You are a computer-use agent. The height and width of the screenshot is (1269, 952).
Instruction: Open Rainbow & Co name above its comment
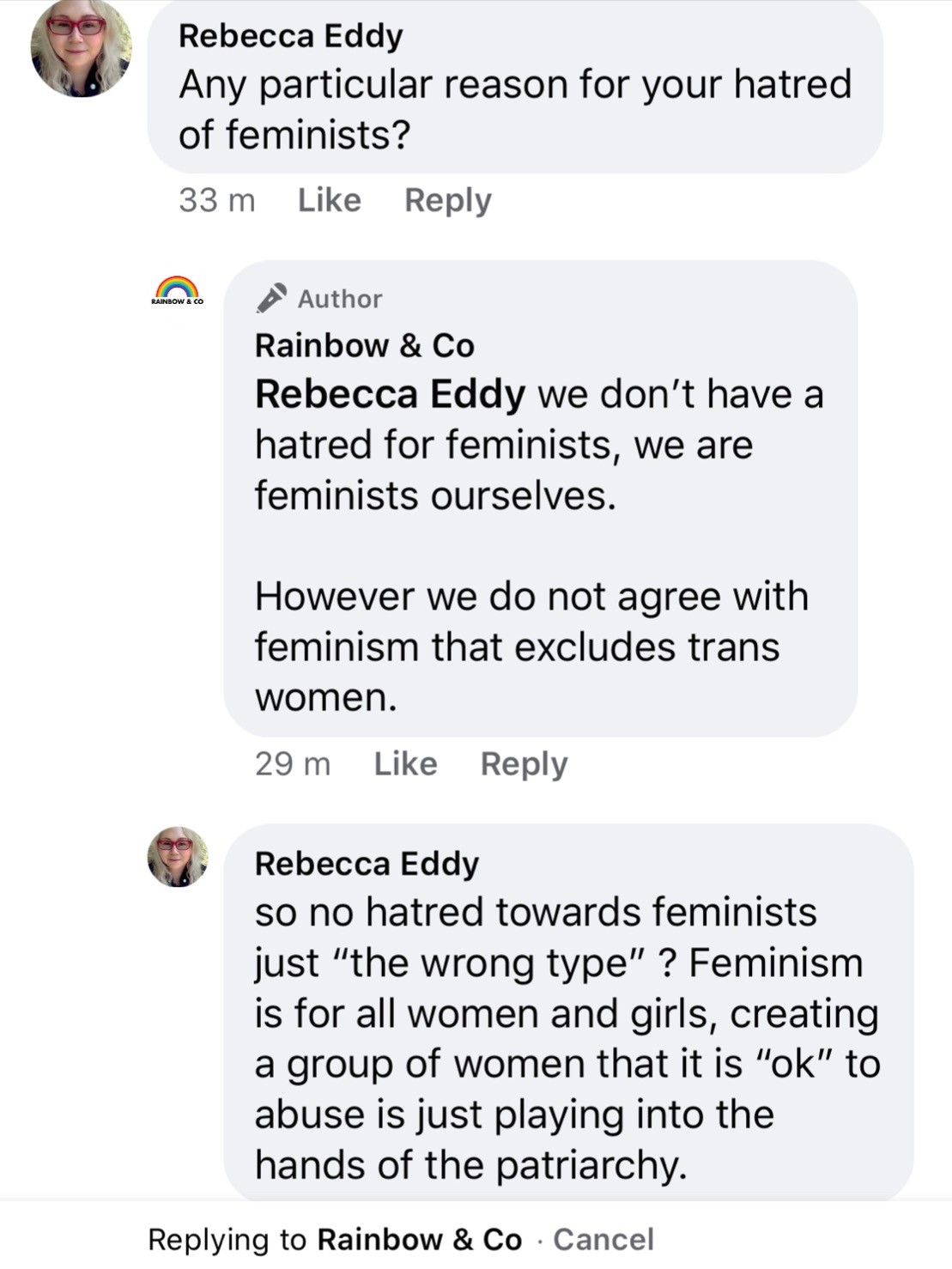(x=364, y=345)
